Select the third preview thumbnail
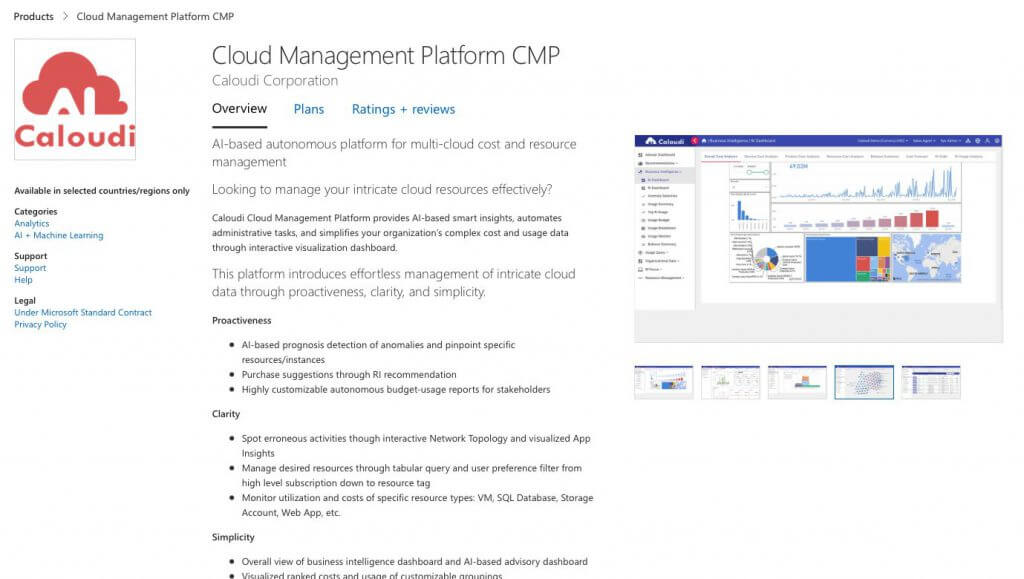This screenshot has width=1024, height=579. click(797, 382)
